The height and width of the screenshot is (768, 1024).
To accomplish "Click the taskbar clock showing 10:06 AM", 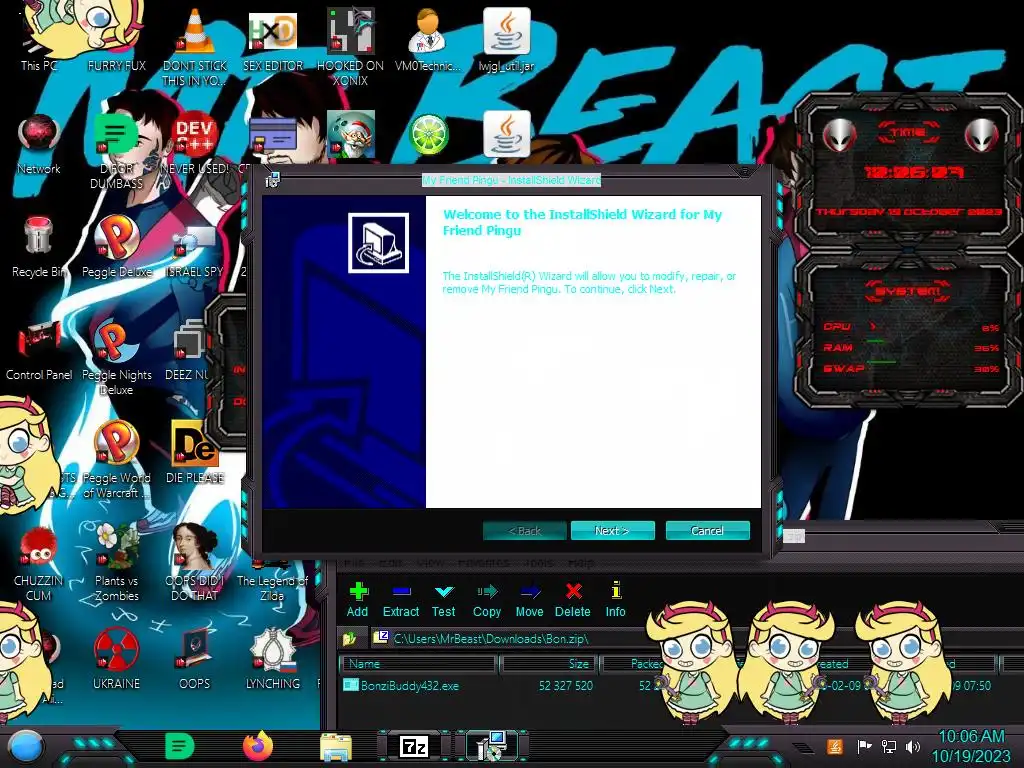I will [x=970, y=746].
